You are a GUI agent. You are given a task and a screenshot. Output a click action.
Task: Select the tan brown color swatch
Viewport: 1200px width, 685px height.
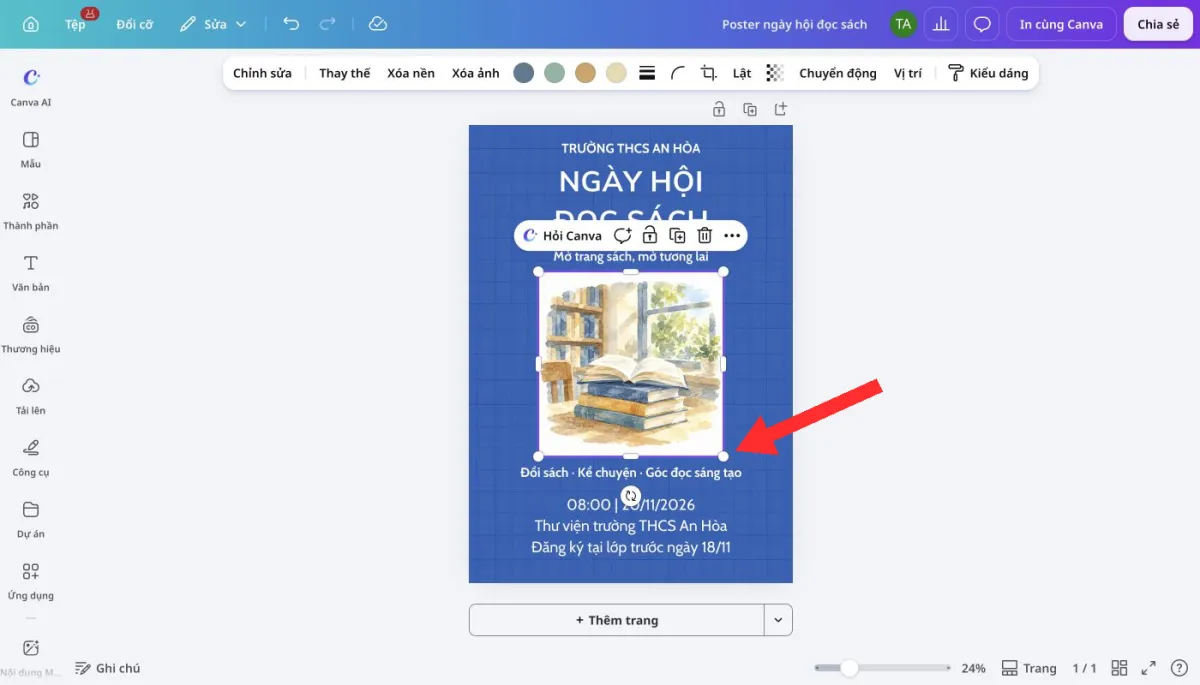[585, 73]
